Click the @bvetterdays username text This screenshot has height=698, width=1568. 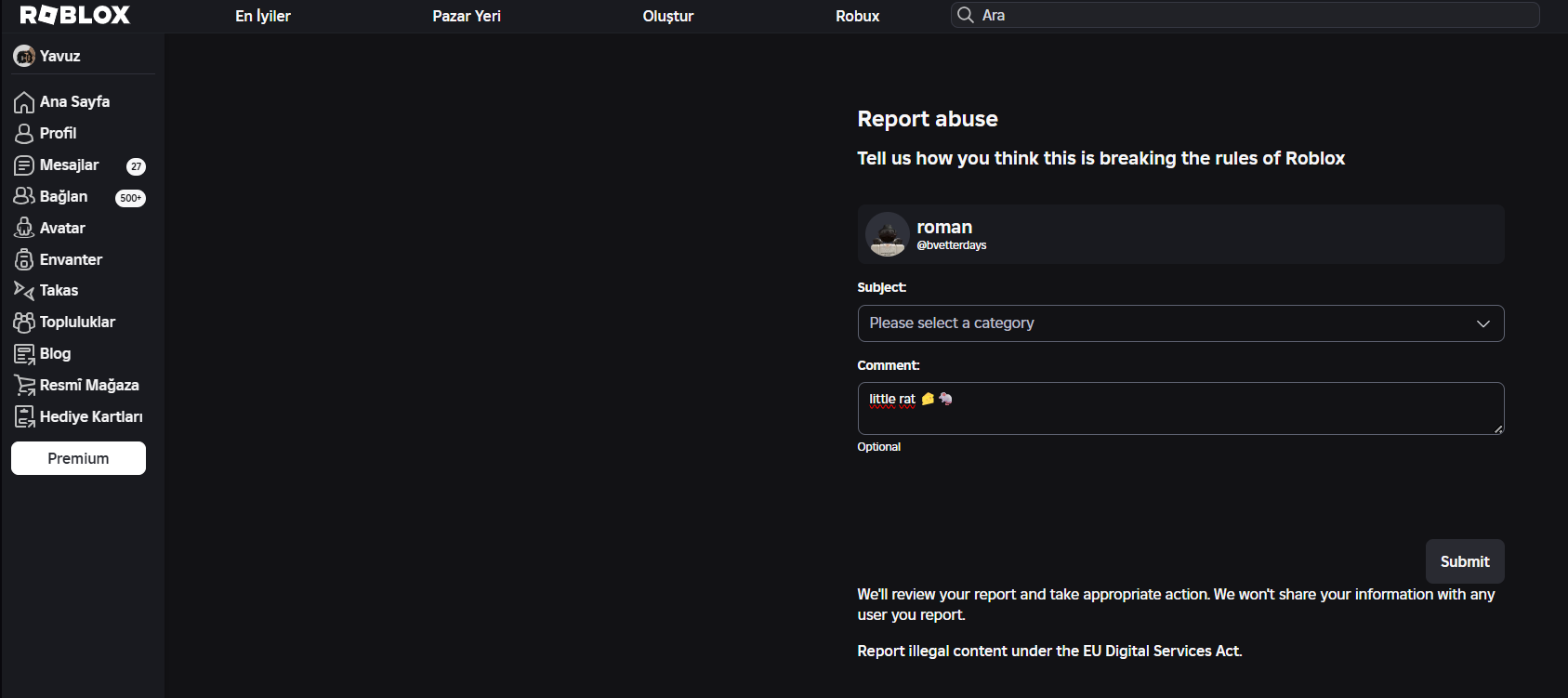[x=952, y=245]
